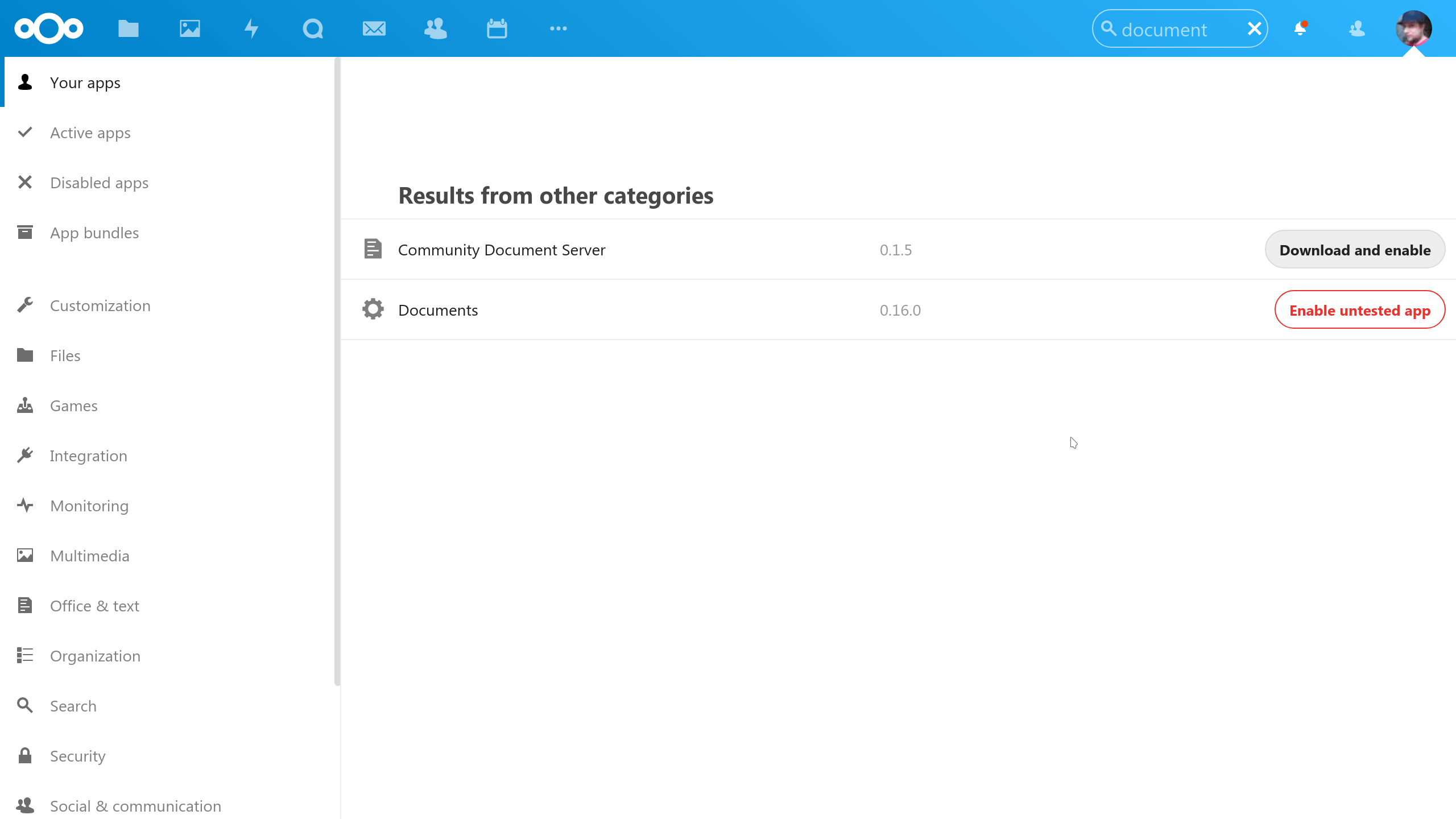Open the user avatar menu
Image resolution: width=1456 pixels, height=819 pixels.
[x=1414, y=28]
